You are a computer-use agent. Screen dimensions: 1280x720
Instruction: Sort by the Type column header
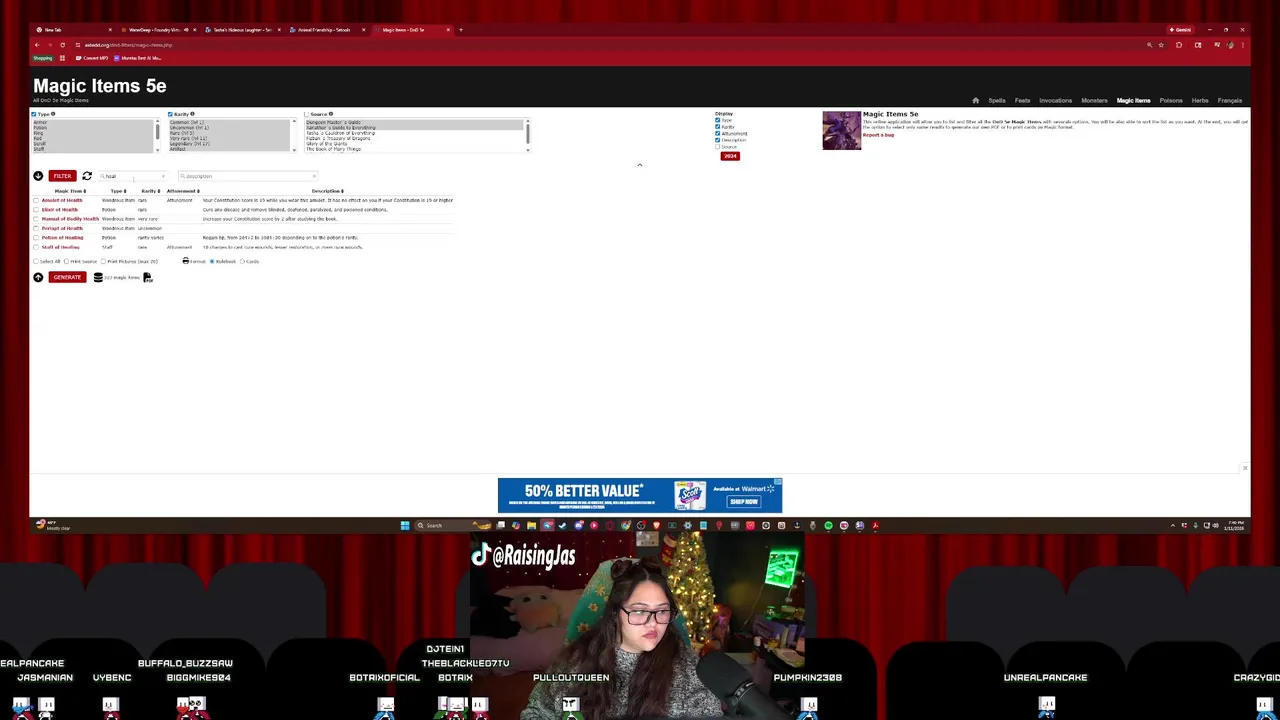tap(118, 191)
